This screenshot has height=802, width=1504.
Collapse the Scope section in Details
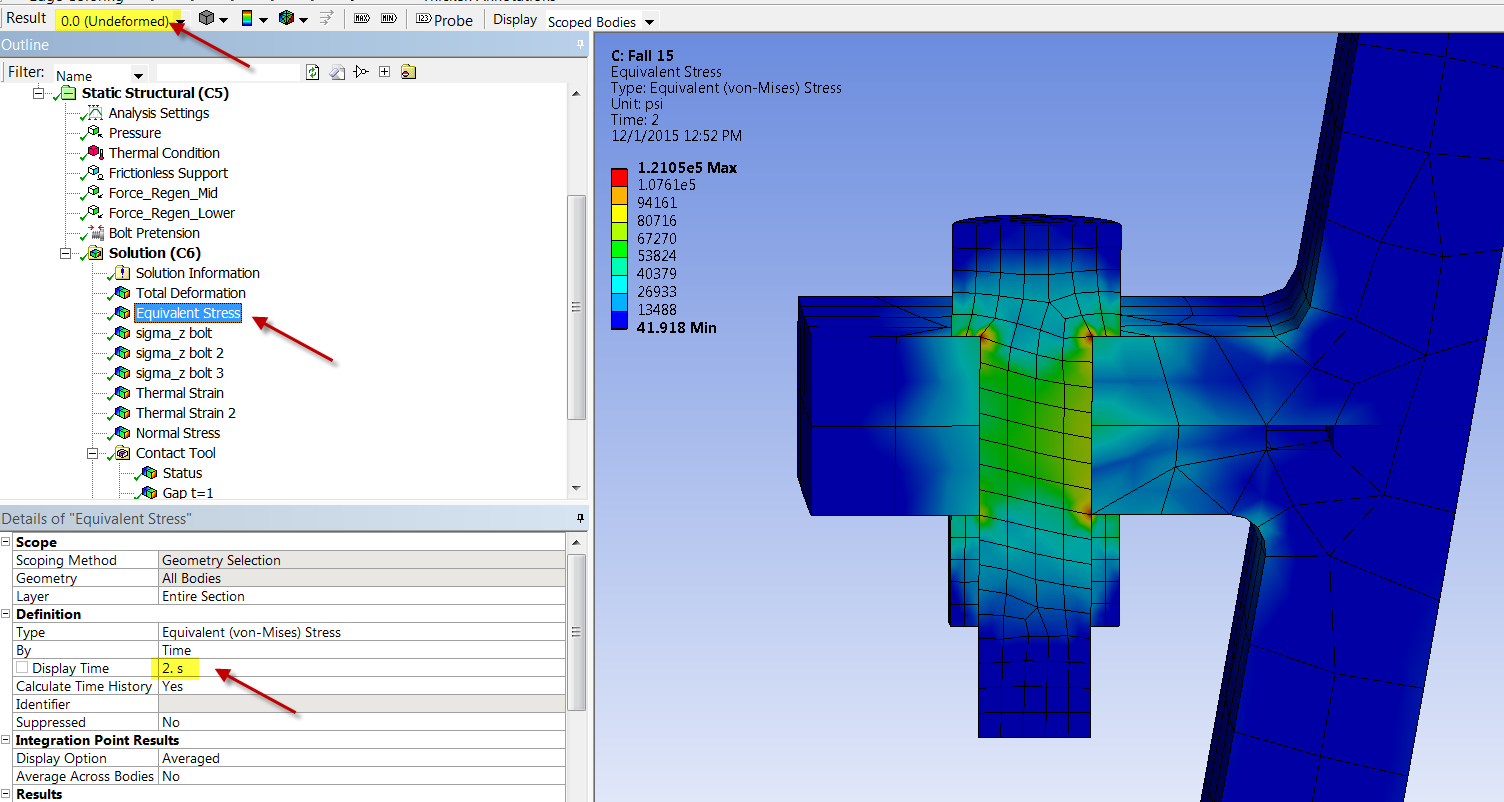tap(6, 542)
